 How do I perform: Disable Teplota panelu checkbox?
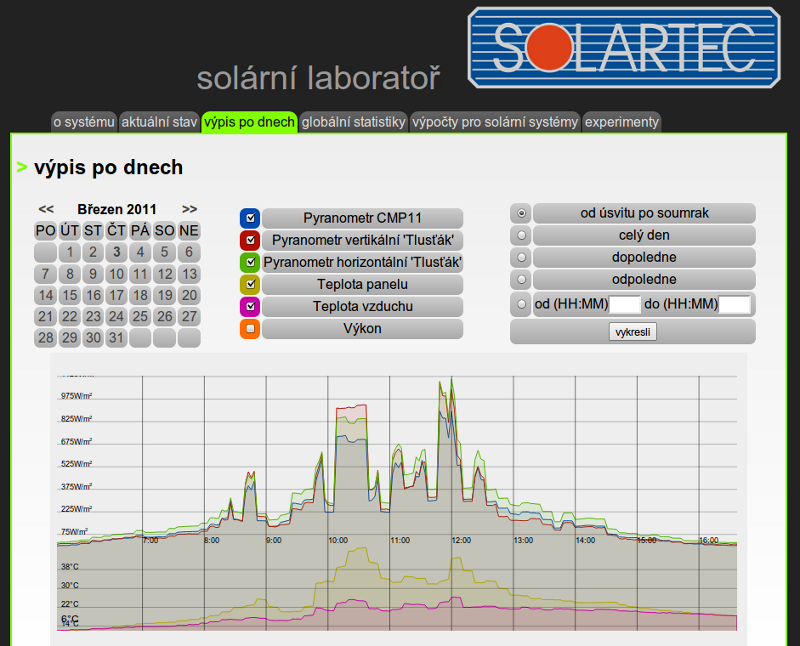[250, 285]
